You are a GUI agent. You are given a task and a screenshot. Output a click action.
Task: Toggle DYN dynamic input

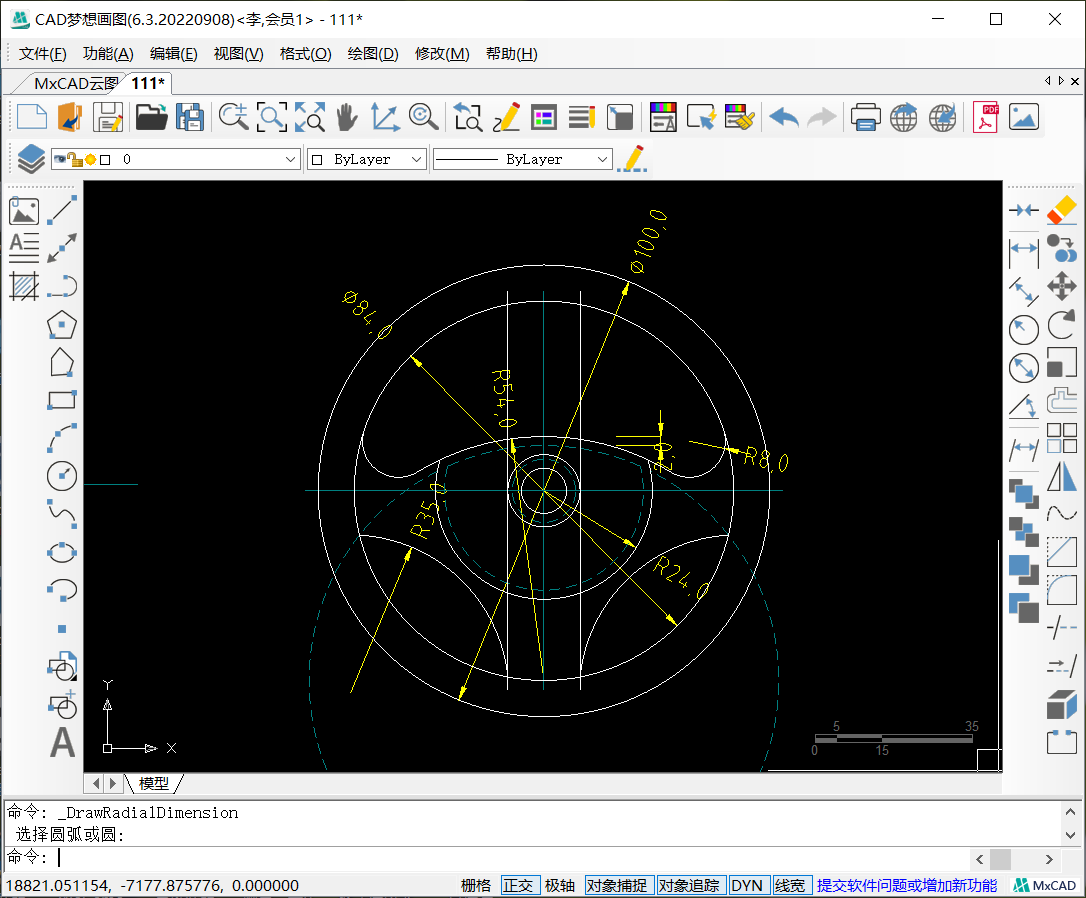click(747, 885)
